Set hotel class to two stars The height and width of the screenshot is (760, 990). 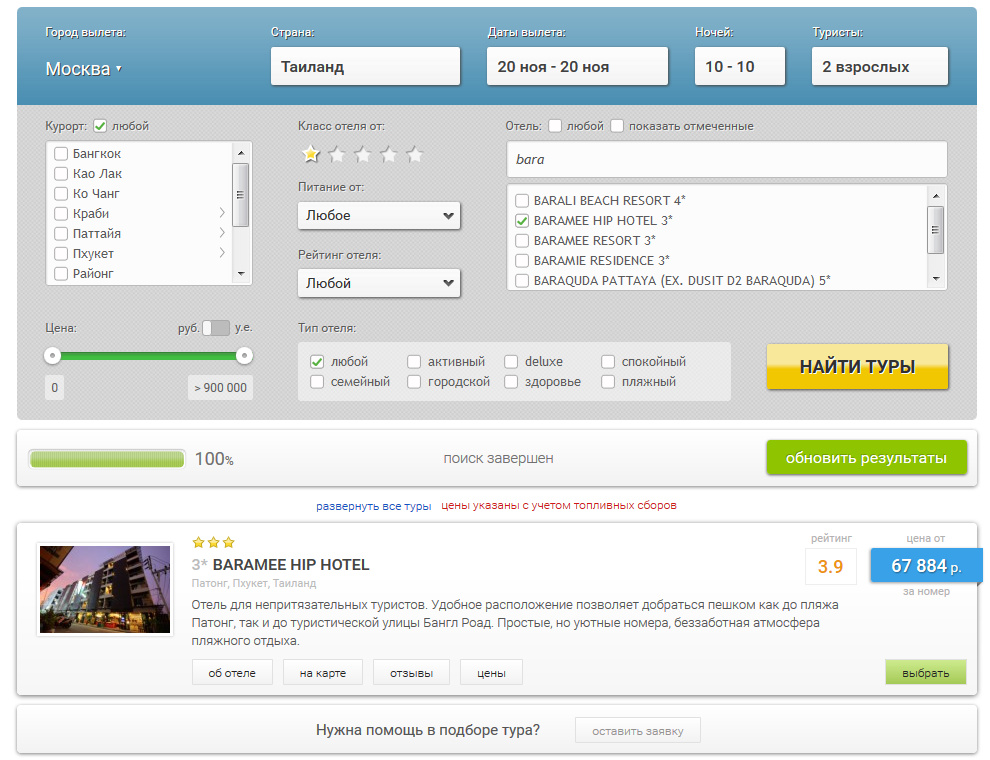click(x=337, y=154)
